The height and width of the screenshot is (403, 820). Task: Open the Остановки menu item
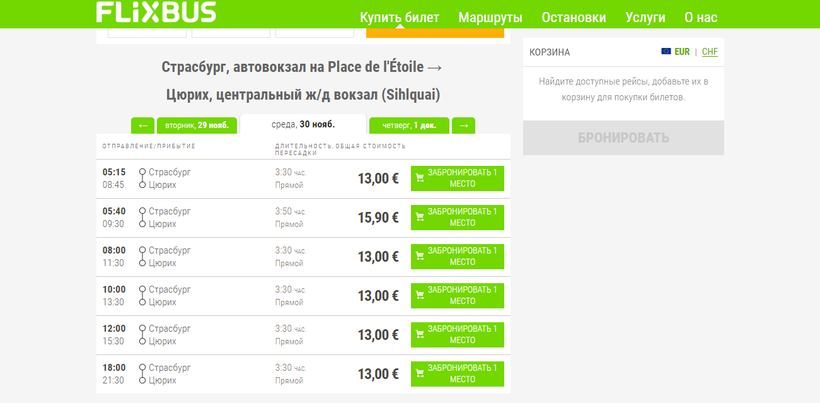(x=573, y=18)
